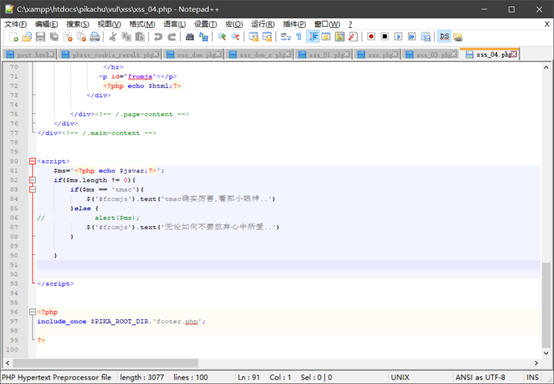
Task: Click the Save All icon
Action: tap(54, 37)
